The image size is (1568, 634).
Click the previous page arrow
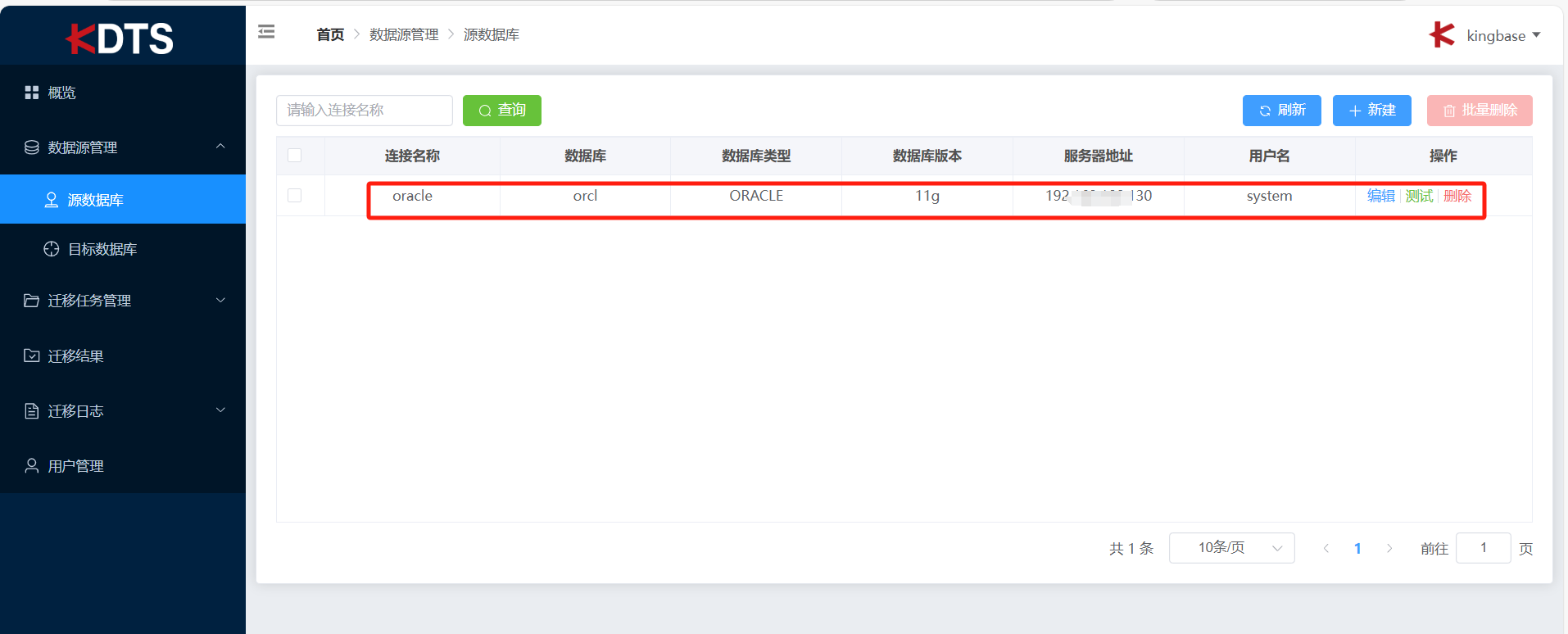click(x=1326, y=548)
